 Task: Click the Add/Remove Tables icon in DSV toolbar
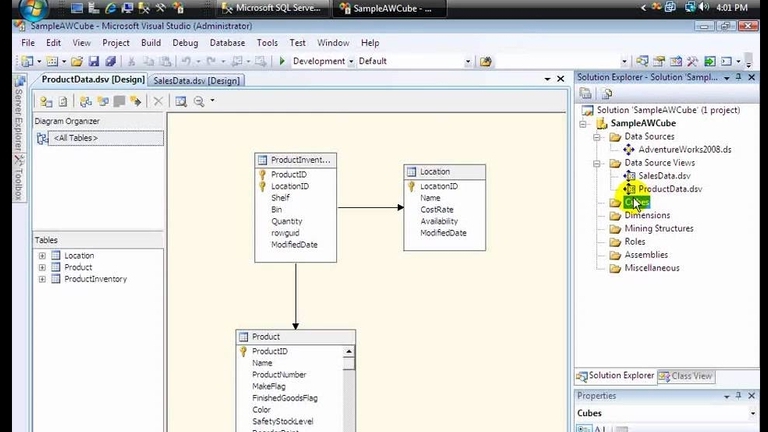coord(46,101)
